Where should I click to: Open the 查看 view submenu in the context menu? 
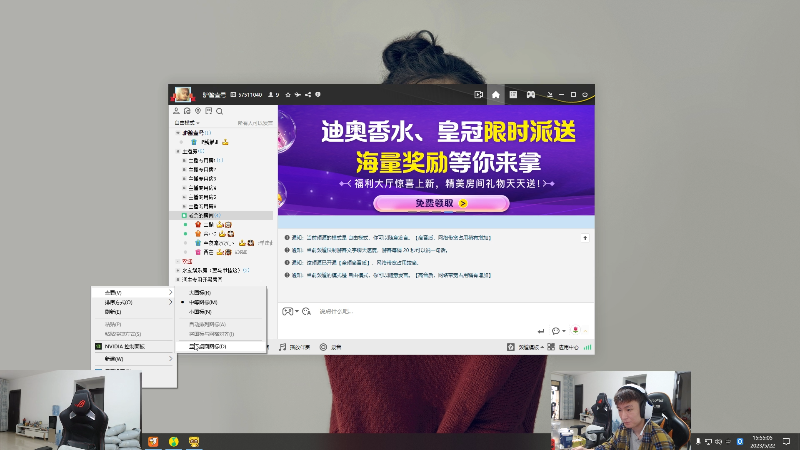click(x=134, y=292)
